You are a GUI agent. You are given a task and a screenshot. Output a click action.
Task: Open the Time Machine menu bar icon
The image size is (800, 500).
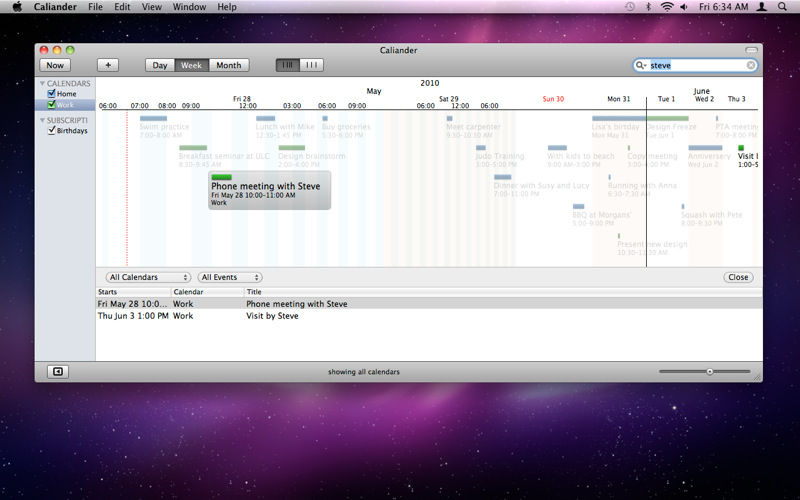(630, 7)
